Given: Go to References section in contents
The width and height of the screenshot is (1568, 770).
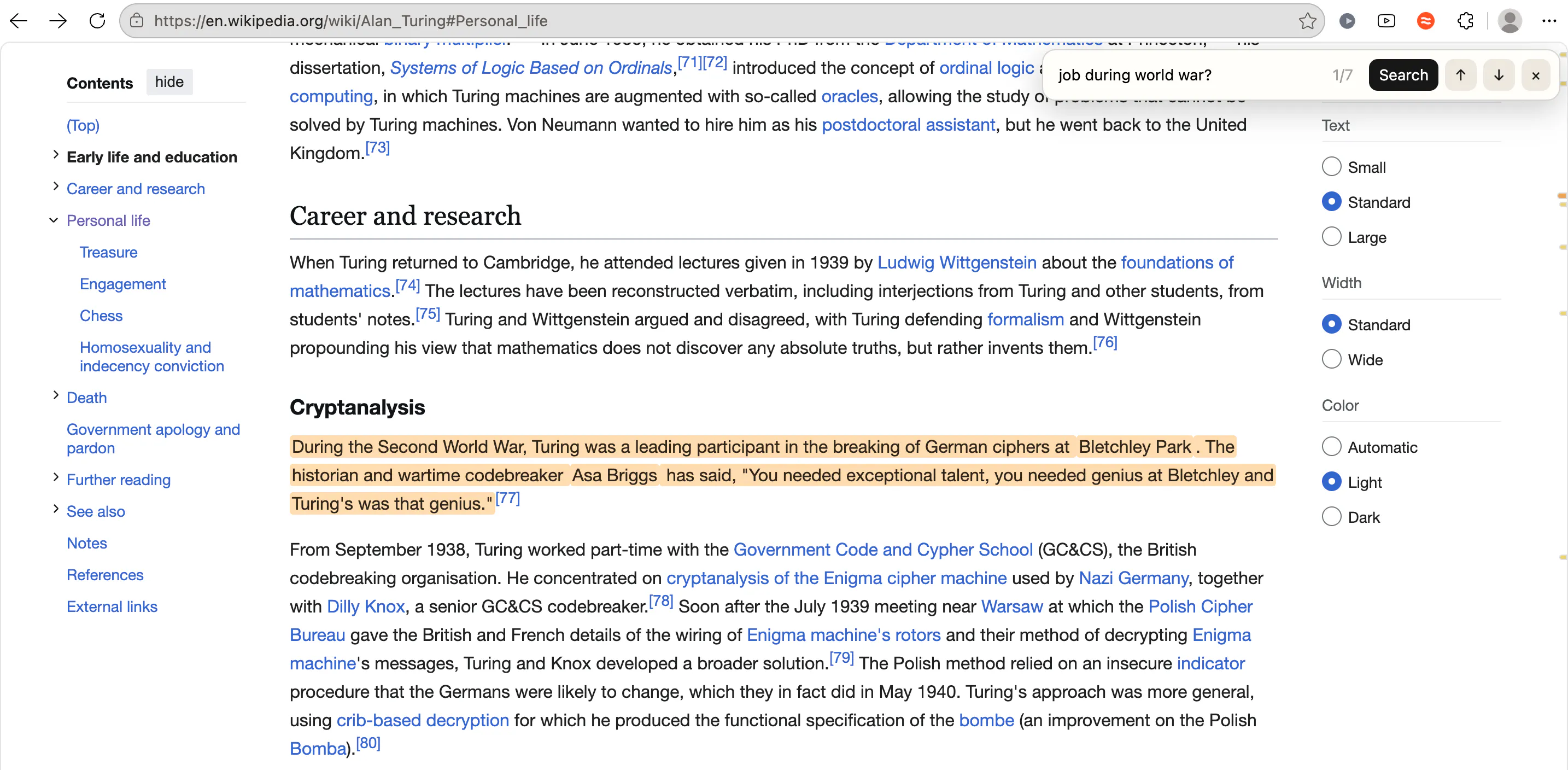Looking at the screenshot, I should tap(106, 575).
